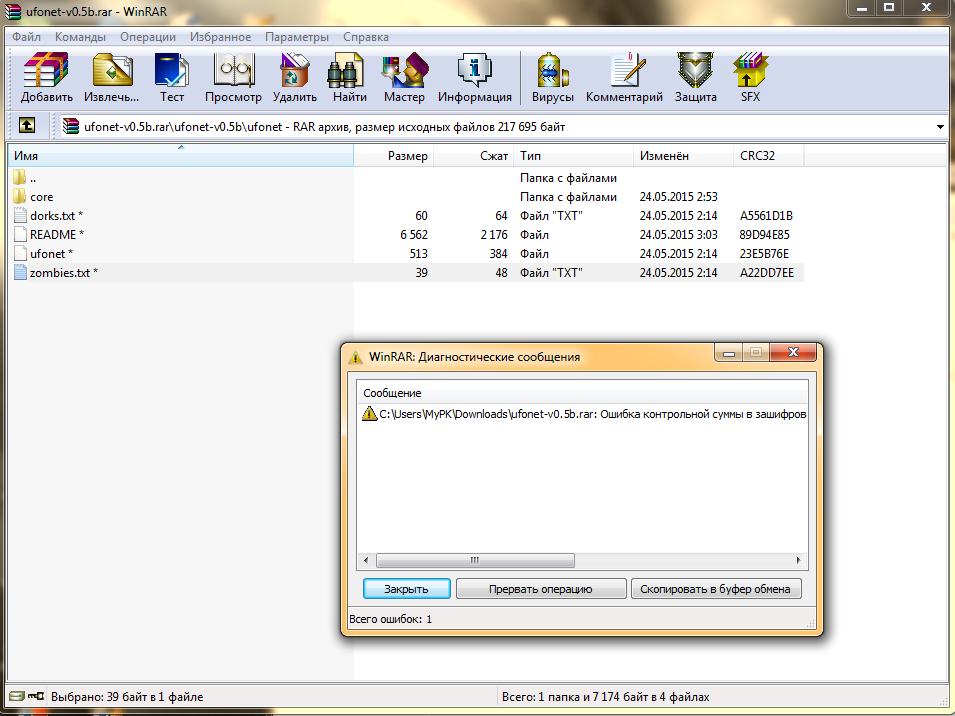
Task: Click the Добавить (Add) toolbar icon
Action: (46, 69)
